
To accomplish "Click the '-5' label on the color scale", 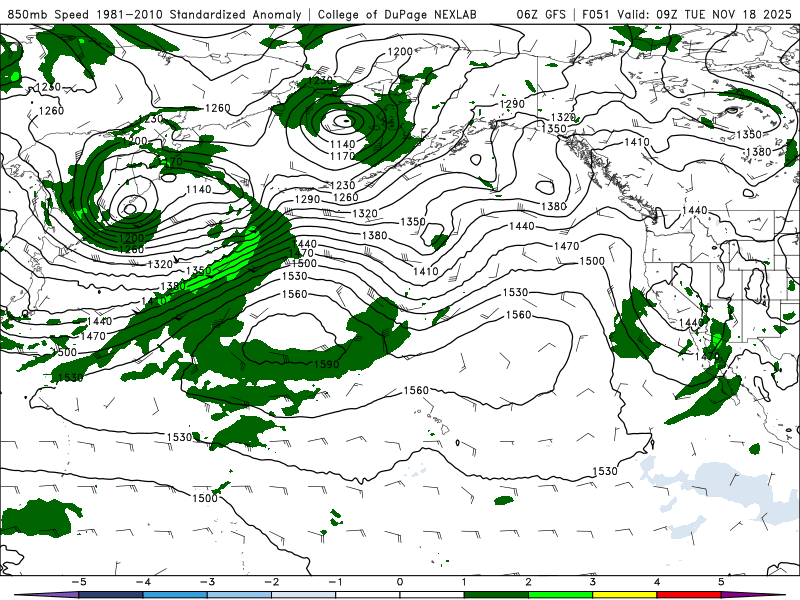I will coord(79,582).
